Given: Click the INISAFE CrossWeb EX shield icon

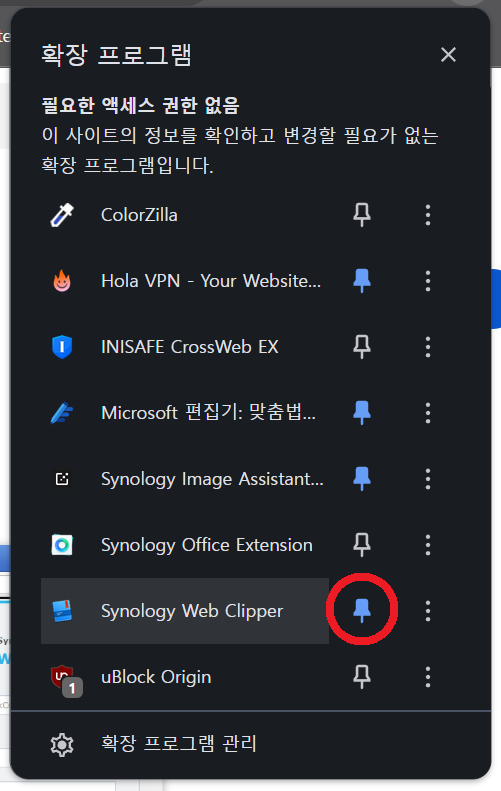Looking at the screenshot, I should [62, 347].
